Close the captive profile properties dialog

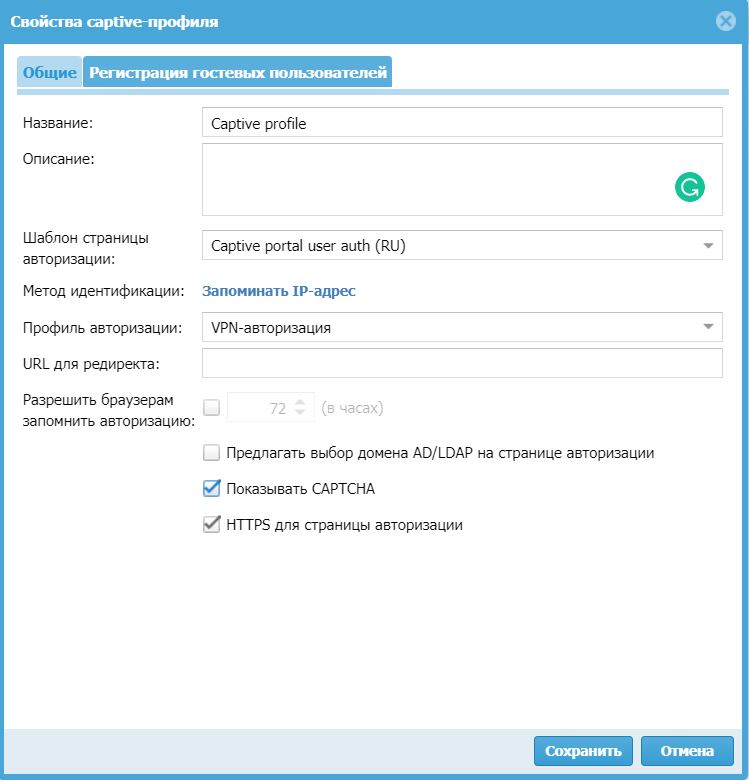(x=725, y=21)
